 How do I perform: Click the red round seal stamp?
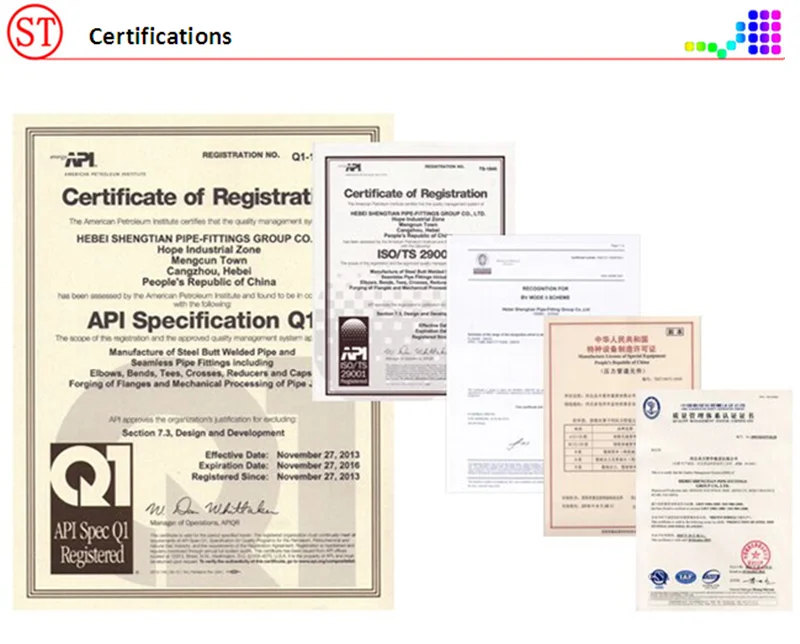(x=755, y=555)
